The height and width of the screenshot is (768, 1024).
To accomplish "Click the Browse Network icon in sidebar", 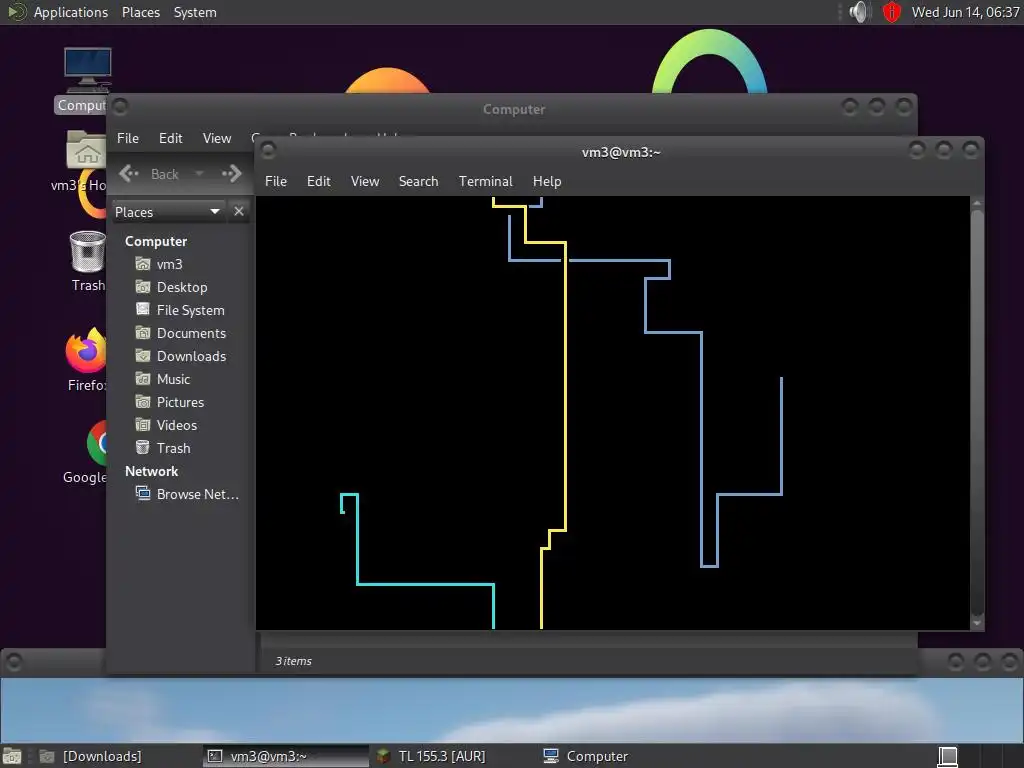I will [142, 493].
